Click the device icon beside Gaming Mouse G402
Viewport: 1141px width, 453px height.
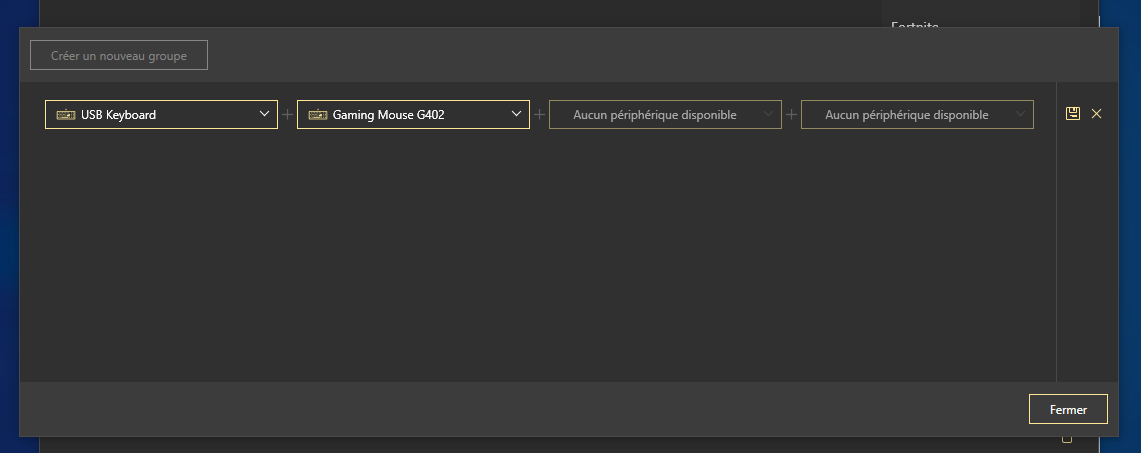[x=317, y=115]
